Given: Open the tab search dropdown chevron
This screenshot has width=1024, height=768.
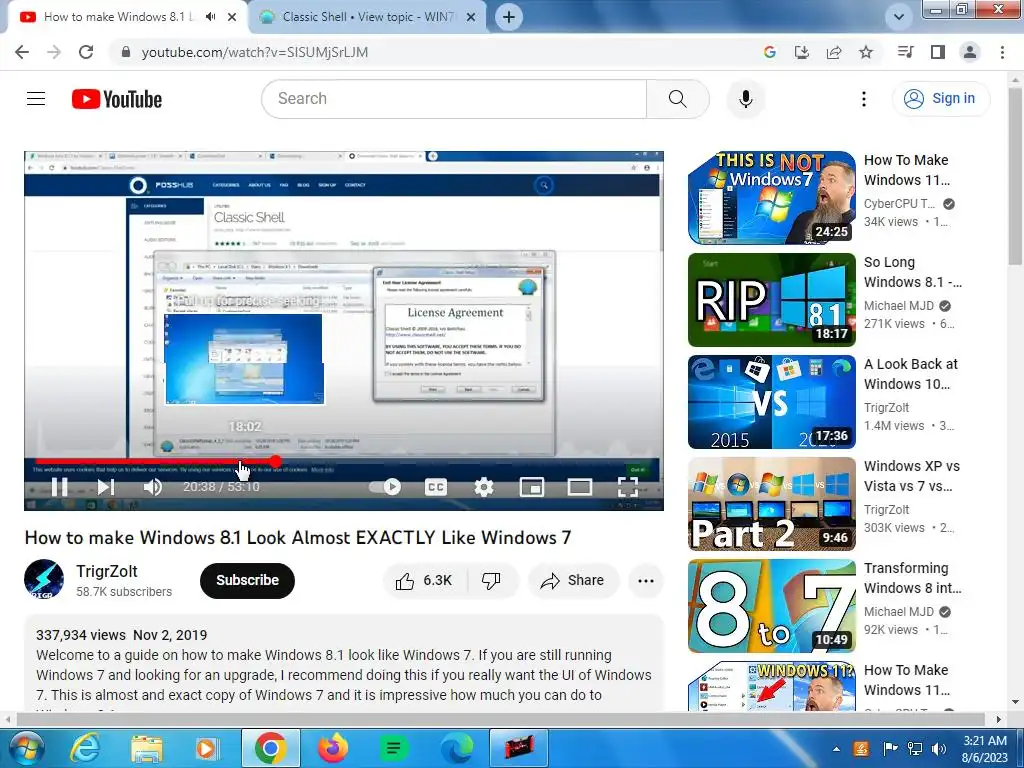Looking at the screenshot, I should tap(899, 17).
